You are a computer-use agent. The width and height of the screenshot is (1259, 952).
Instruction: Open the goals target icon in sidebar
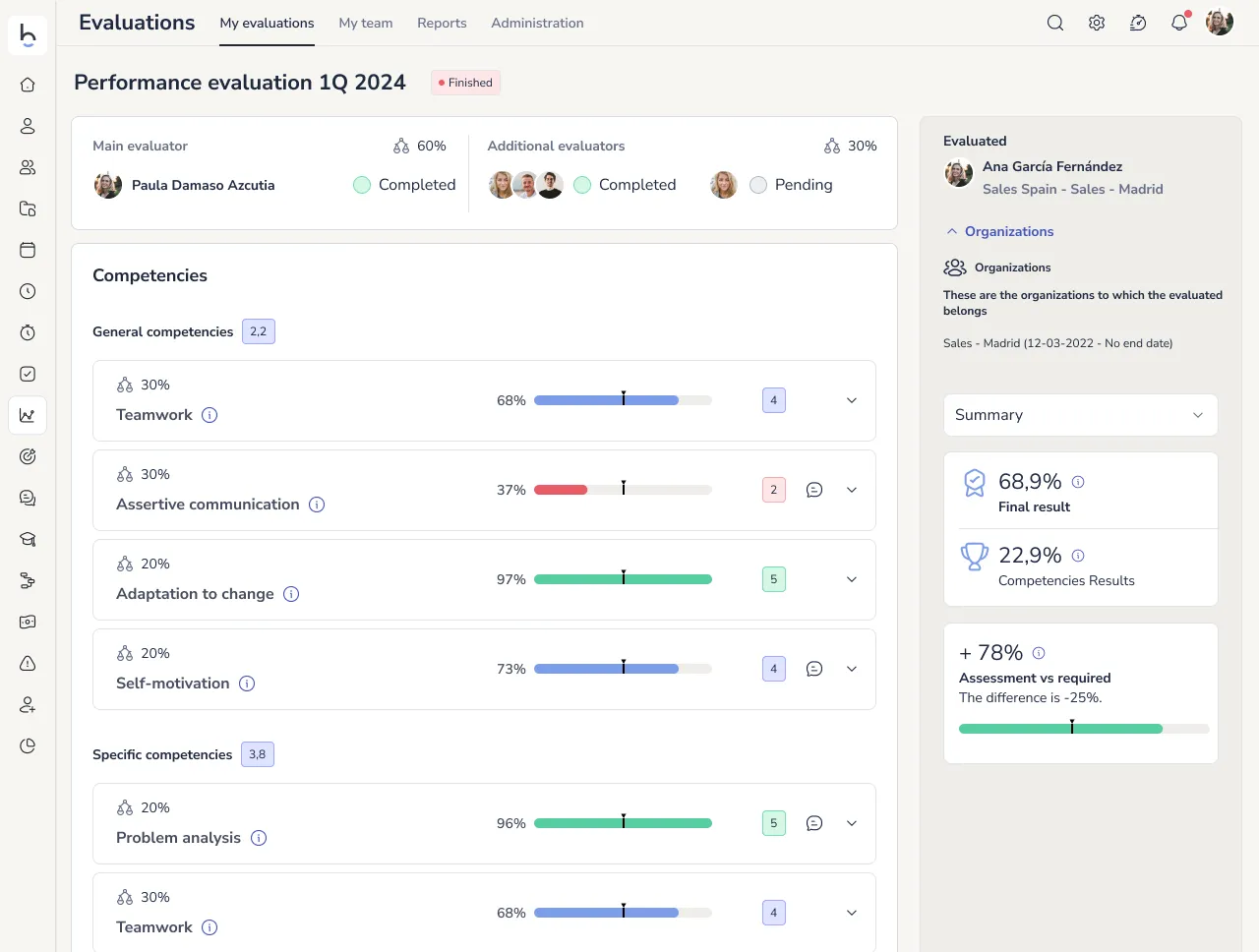click(x=28, y=456)
